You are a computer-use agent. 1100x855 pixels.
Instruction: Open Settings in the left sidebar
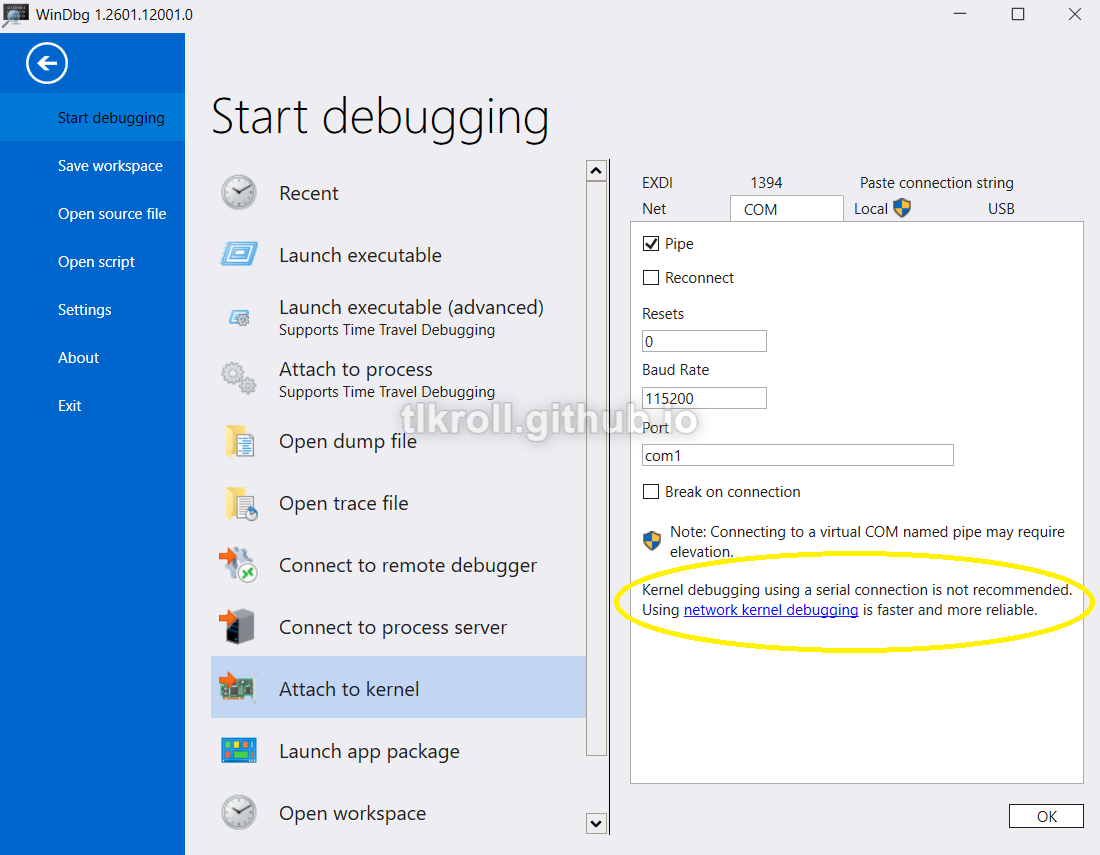[x=85, y=310]
